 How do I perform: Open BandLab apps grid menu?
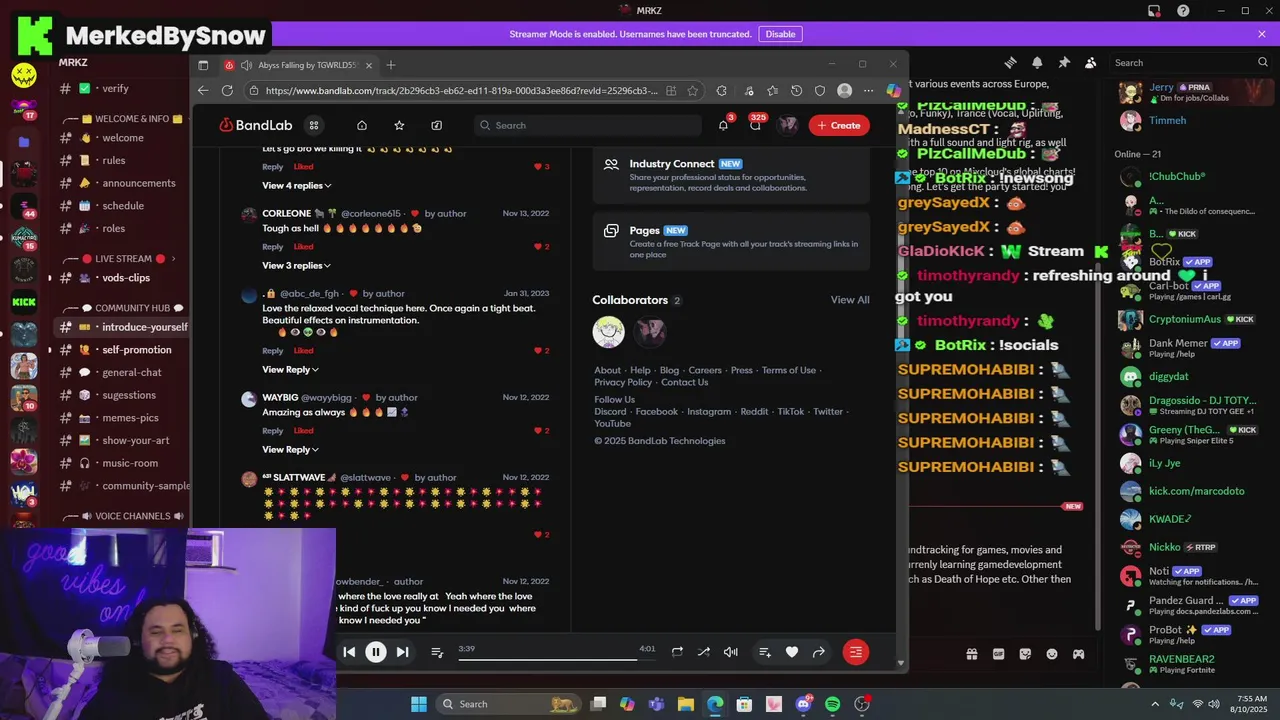pyautogui.click(x=313, y=125)
